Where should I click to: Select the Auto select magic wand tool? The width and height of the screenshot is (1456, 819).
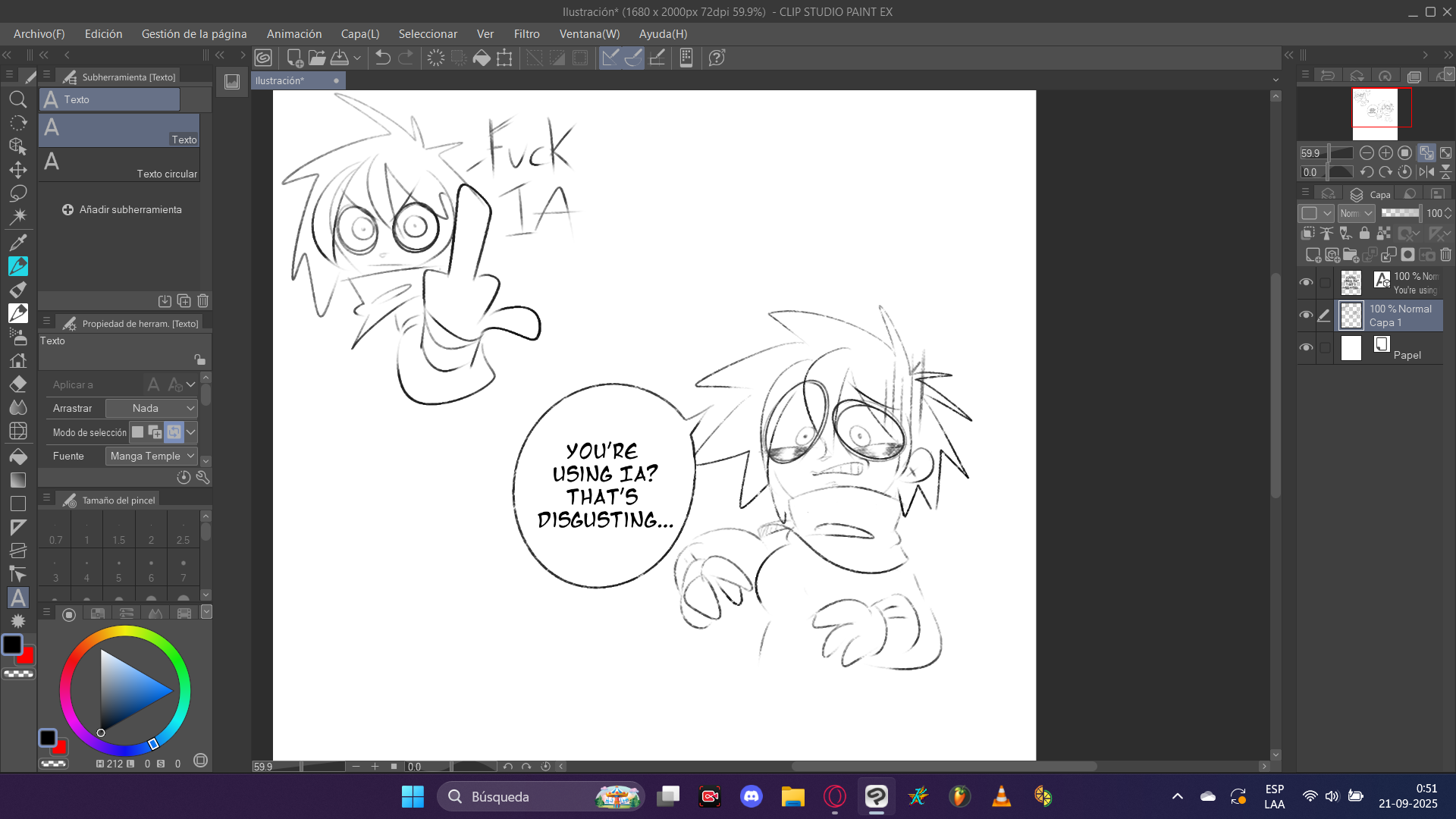pyautogui.click(x=18, y=217)
